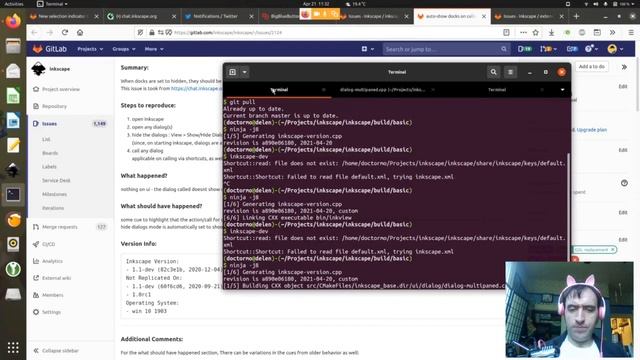Open Service Desk under Issues
The height and width of the screenshot is (360, 640).
coord(56,180)
